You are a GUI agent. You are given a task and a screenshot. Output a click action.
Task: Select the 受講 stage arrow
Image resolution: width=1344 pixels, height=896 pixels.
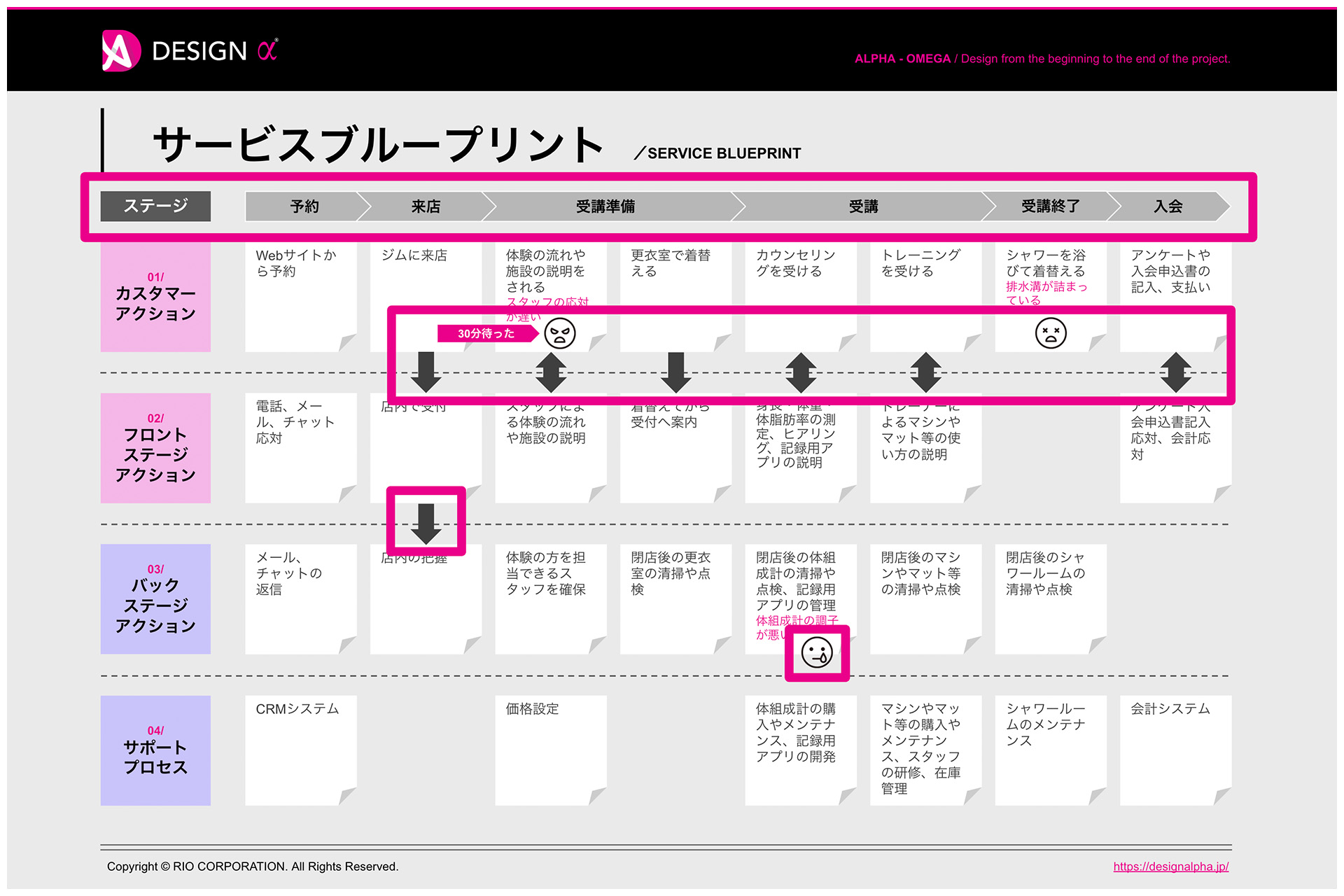[x=864, y=206]
